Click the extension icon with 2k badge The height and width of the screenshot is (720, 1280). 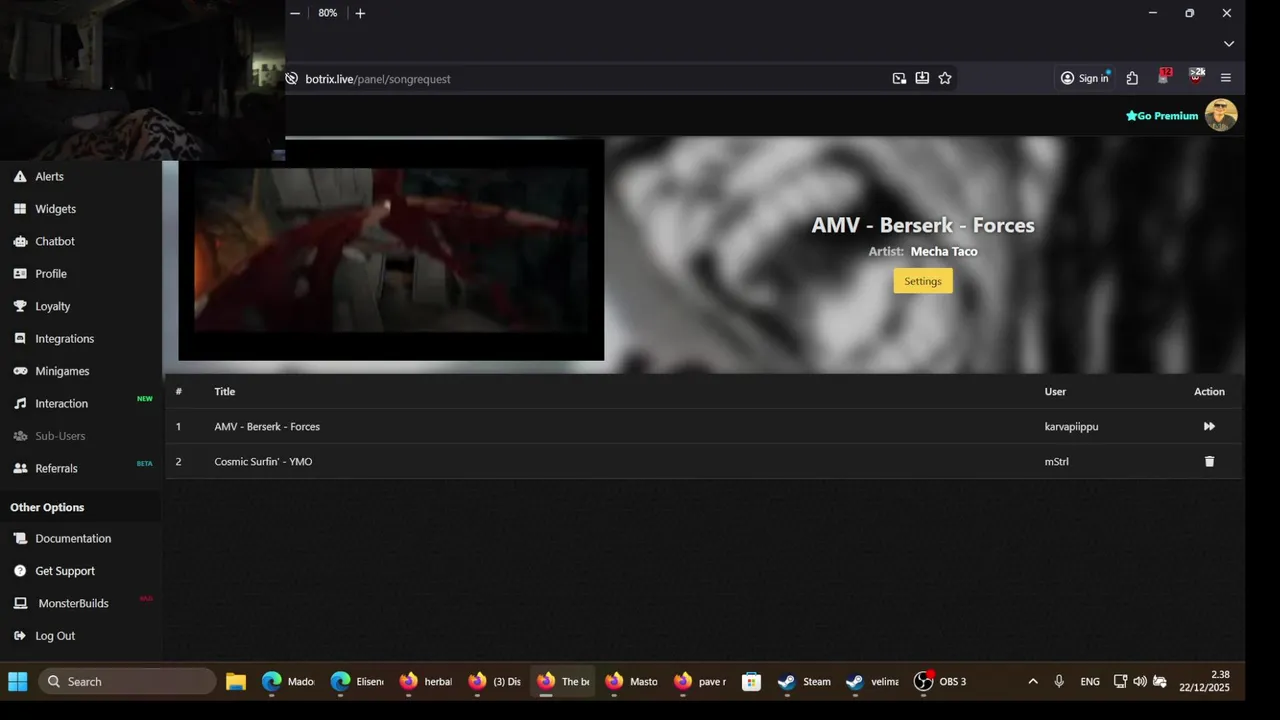click(1195, 77)
